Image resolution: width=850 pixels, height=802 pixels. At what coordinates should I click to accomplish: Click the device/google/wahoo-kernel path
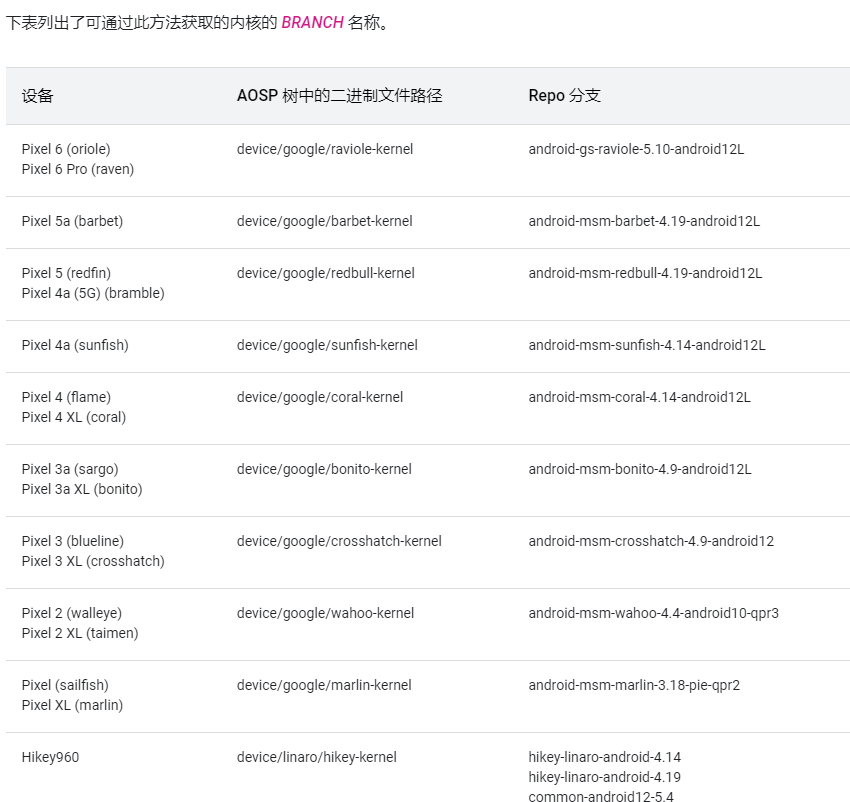(324, 613)
